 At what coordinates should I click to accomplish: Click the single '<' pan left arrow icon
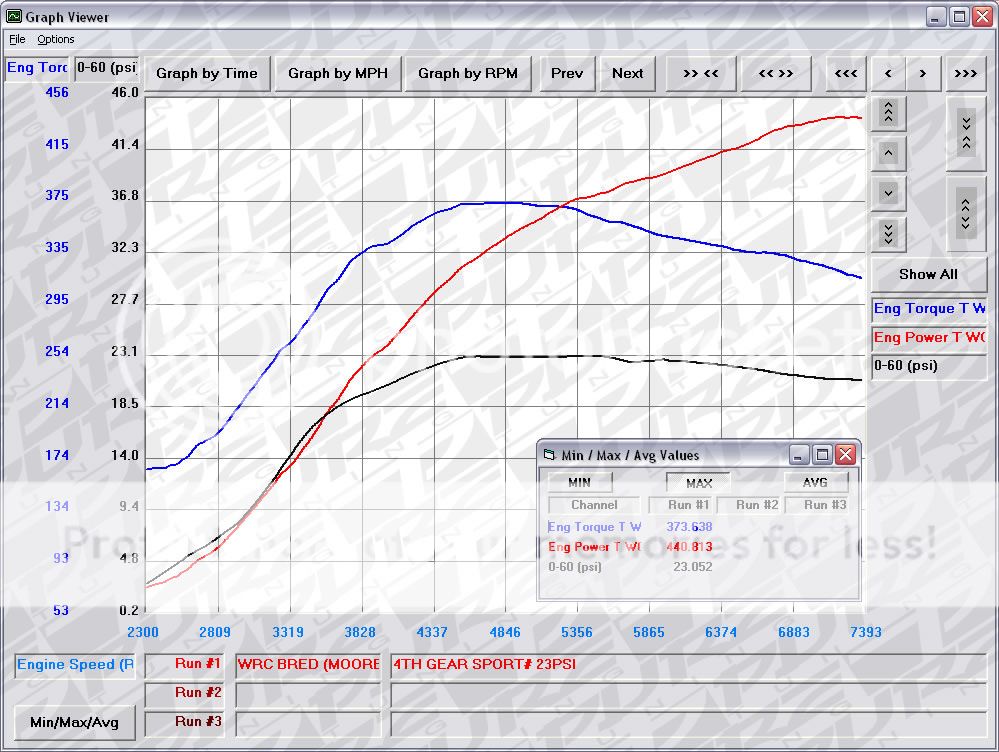887,73
